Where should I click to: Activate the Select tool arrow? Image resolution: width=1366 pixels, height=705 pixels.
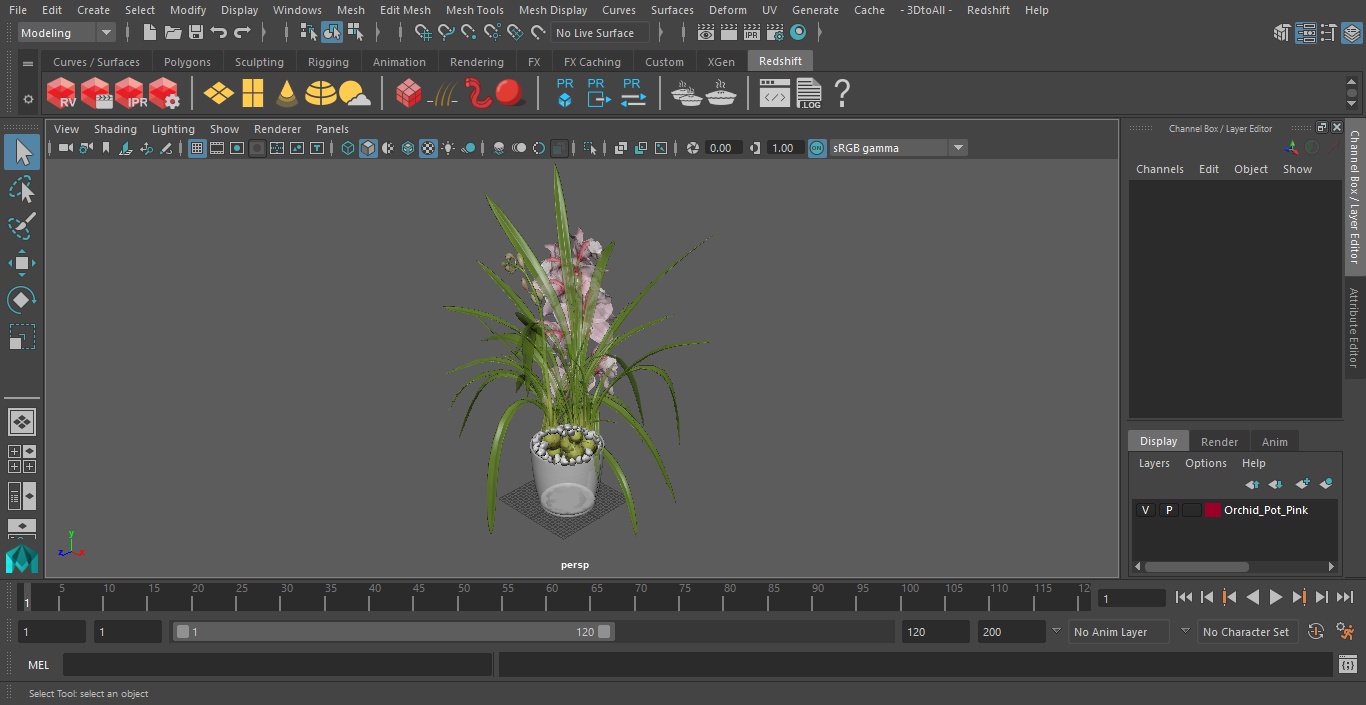(x=22, y=152)
